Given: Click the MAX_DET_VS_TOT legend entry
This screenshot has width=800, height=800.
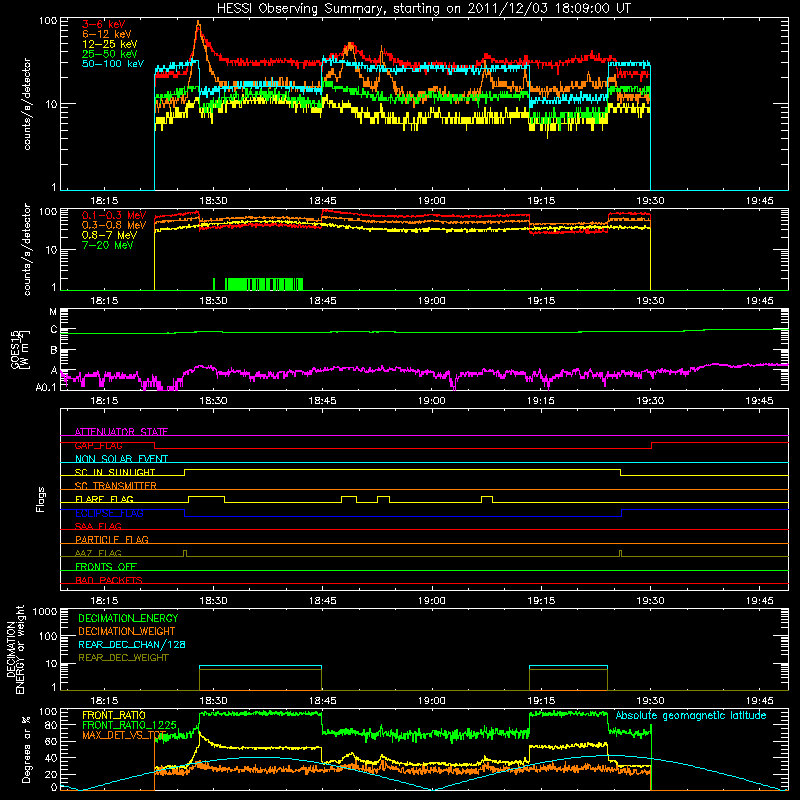Looking at the screenshot, I should 124,735.
